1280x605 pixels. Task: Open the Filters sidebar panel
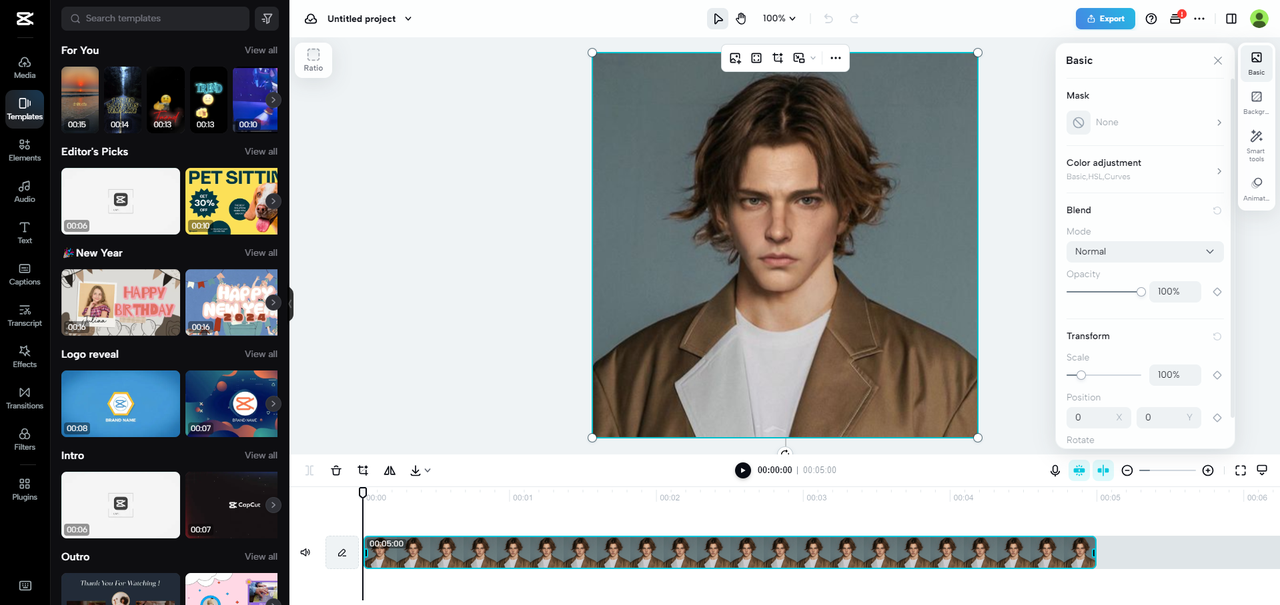(x=25, y=439)
